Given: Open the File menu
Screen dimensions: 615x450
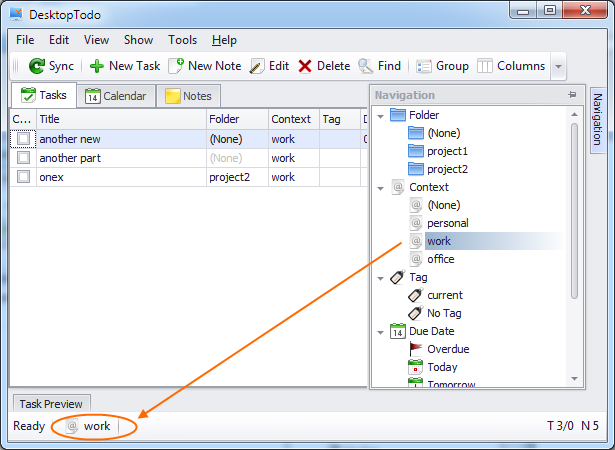Looking at the screenshot, I should pos(25,40).
